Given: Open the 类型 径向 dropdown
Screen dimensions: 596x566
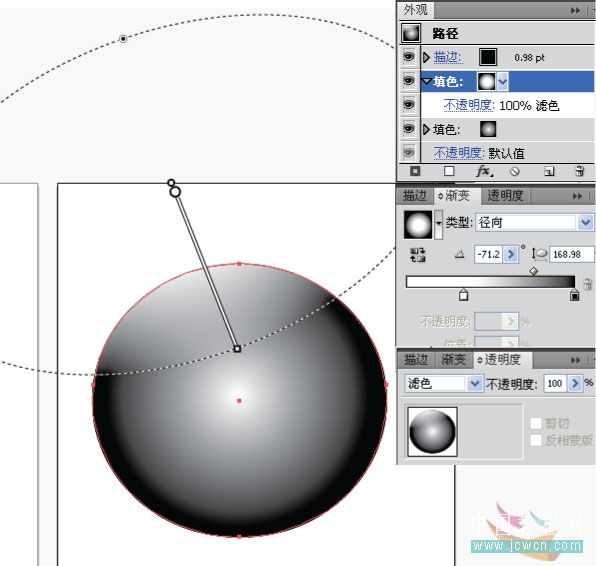Looking at the screenshot, I should [534, 223].
